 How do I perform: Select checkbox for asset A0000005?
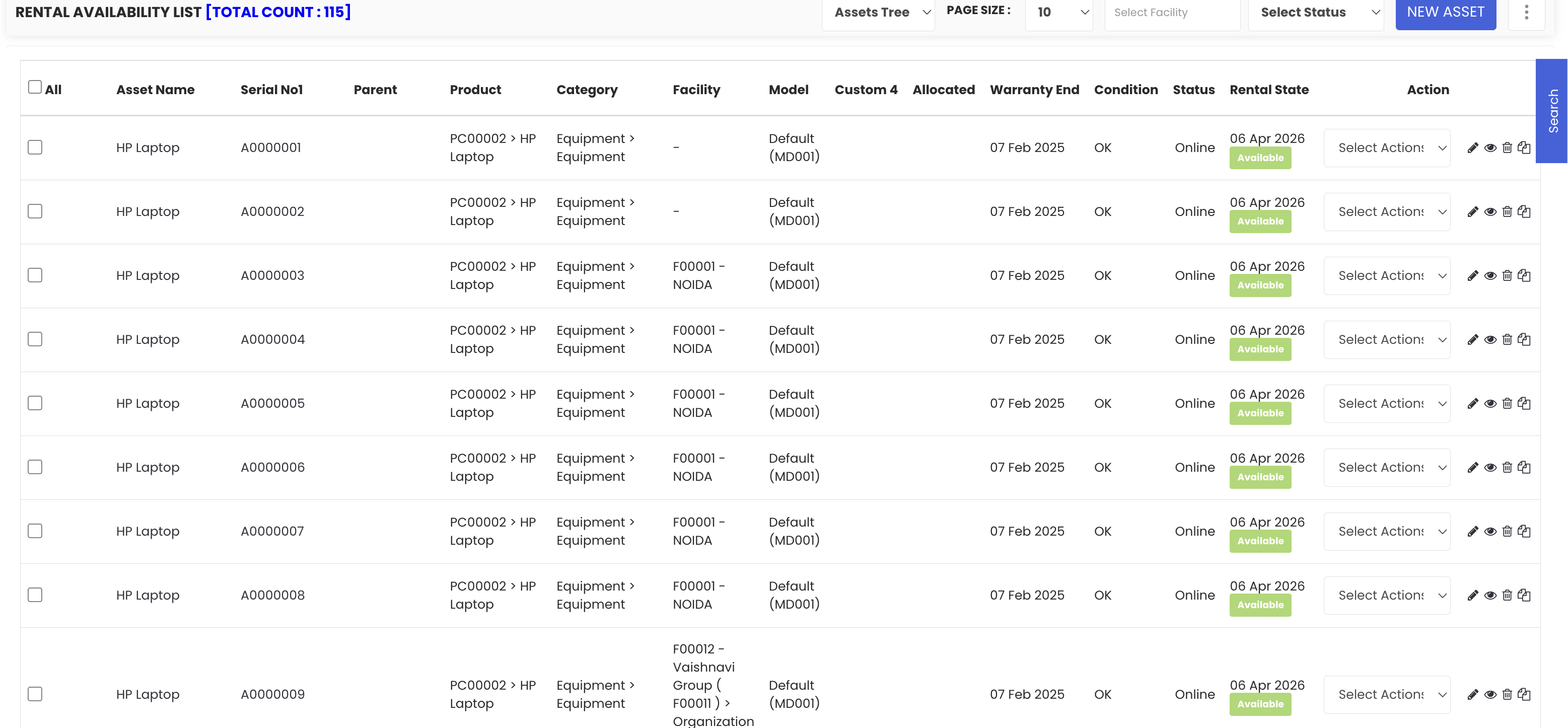click(35, 404)
